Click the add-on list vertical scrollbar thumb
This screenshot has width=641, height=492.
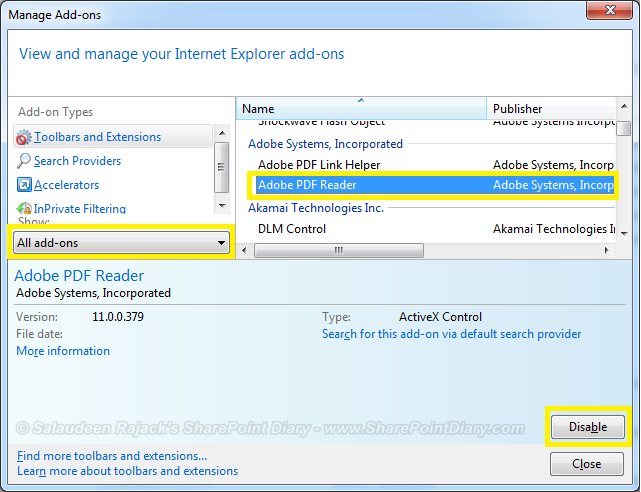coord(624,128)
